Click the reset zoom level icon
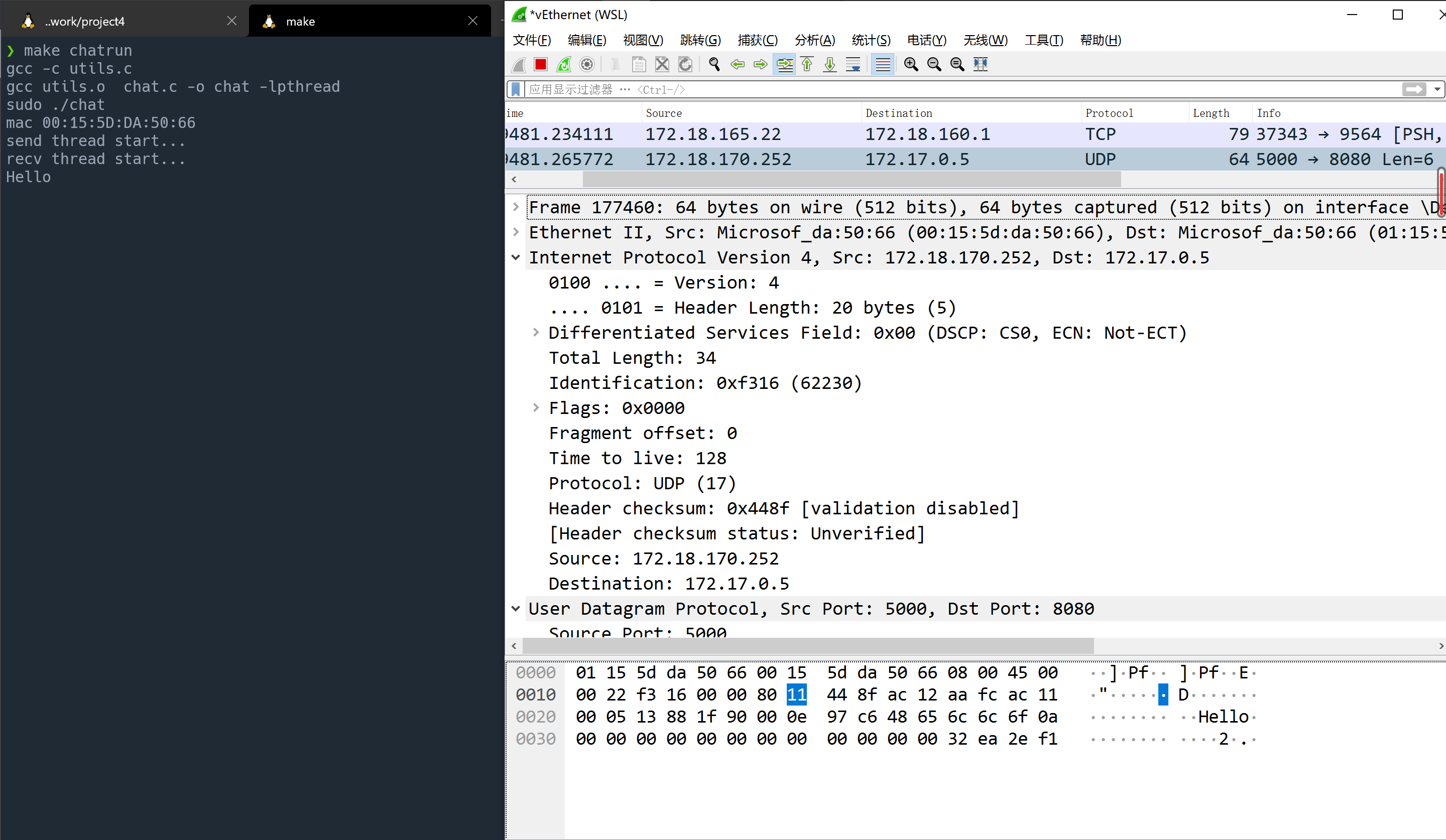 (x=955, y=63)
